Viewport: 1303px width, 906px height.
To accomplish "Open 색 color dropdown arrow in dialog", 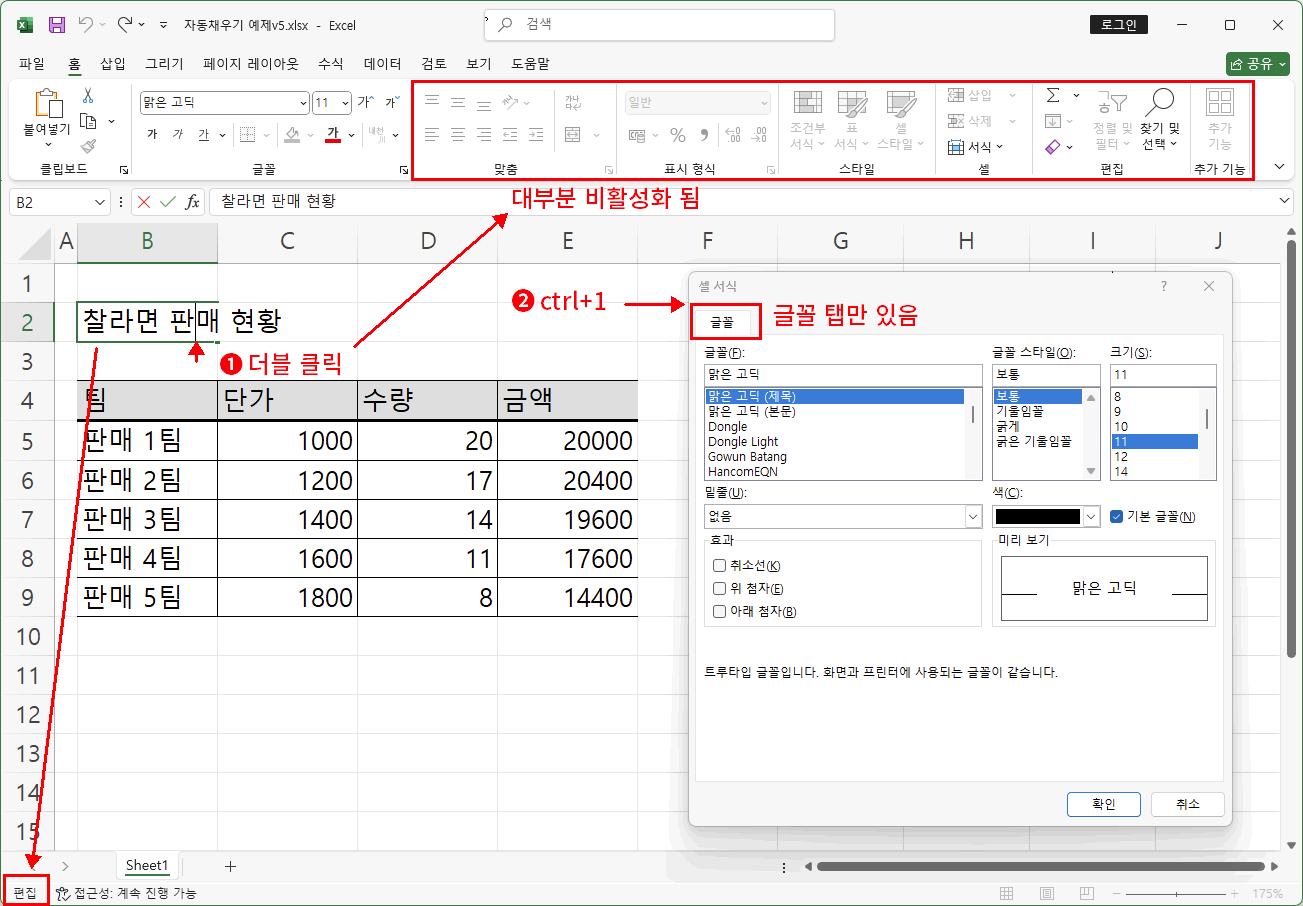I will (x=1091, y=516).
